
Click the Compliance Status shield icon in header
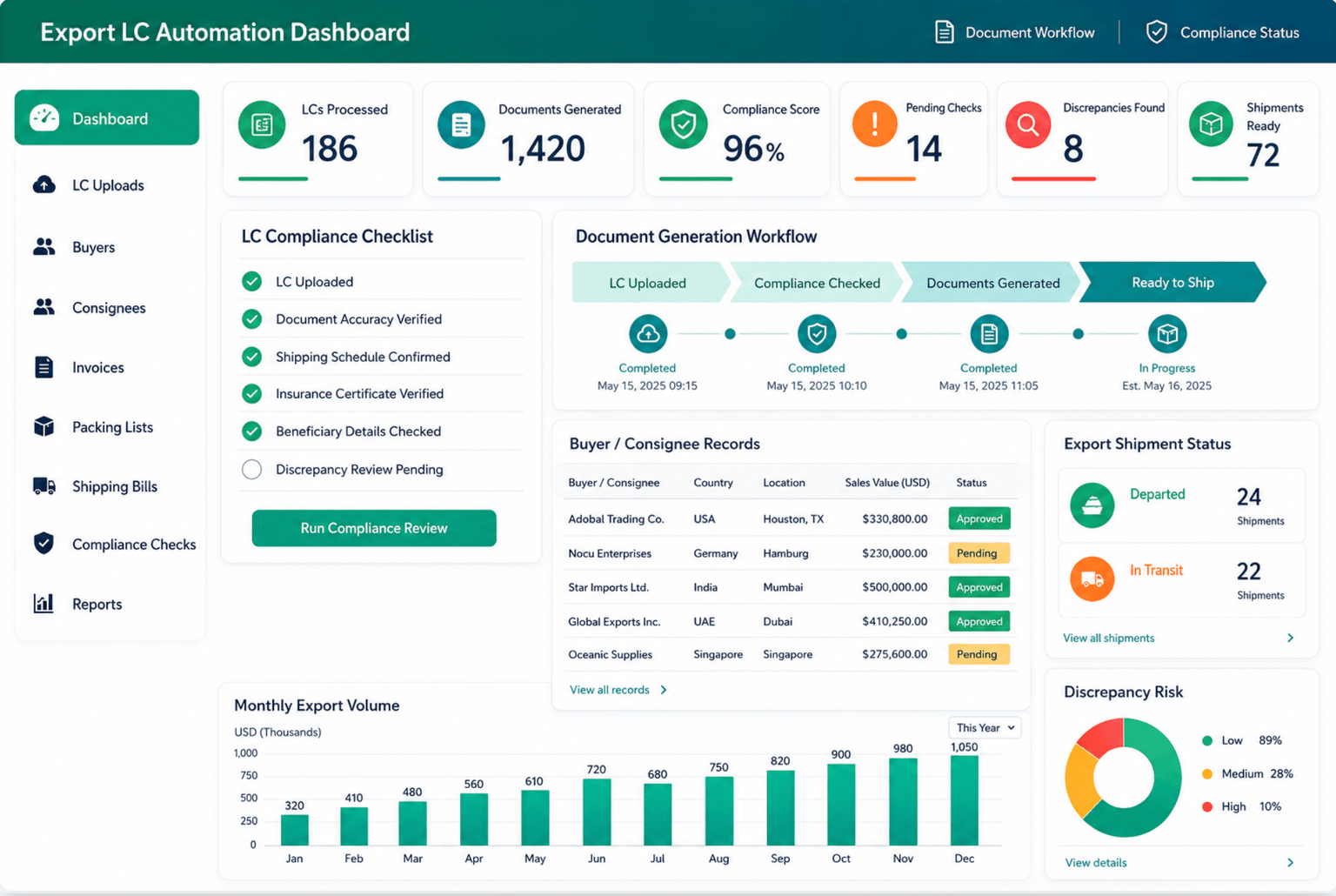pos(1156,32)
